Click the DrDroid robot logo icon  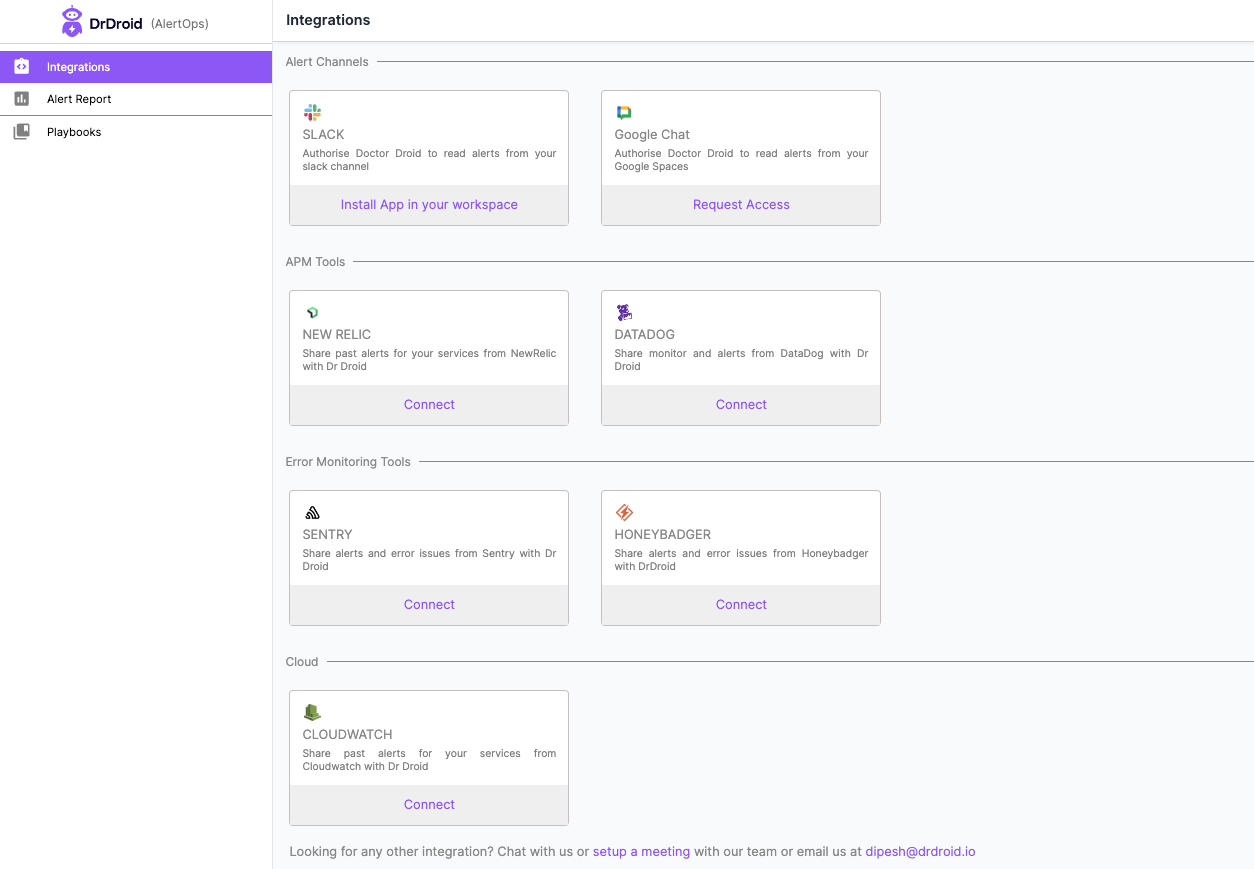(x=72, y=21)
